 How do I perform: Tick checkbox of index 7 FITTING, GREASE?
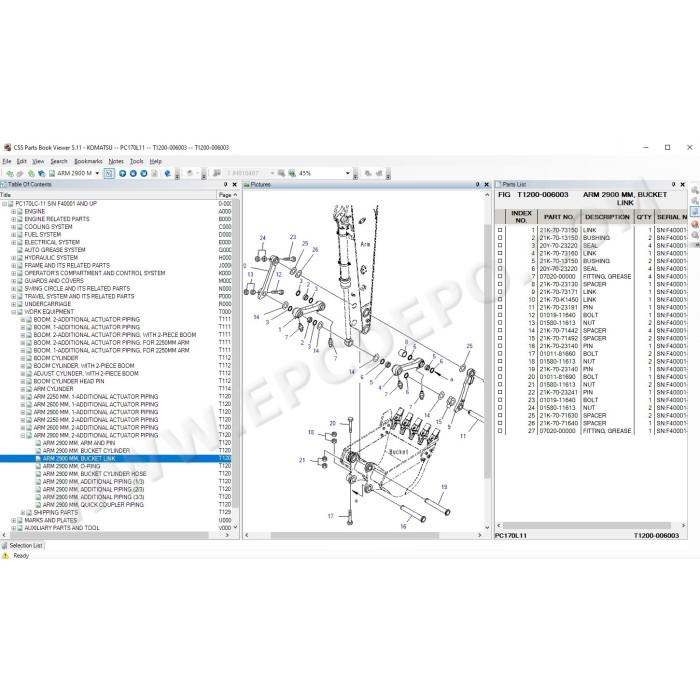point(500,276)
